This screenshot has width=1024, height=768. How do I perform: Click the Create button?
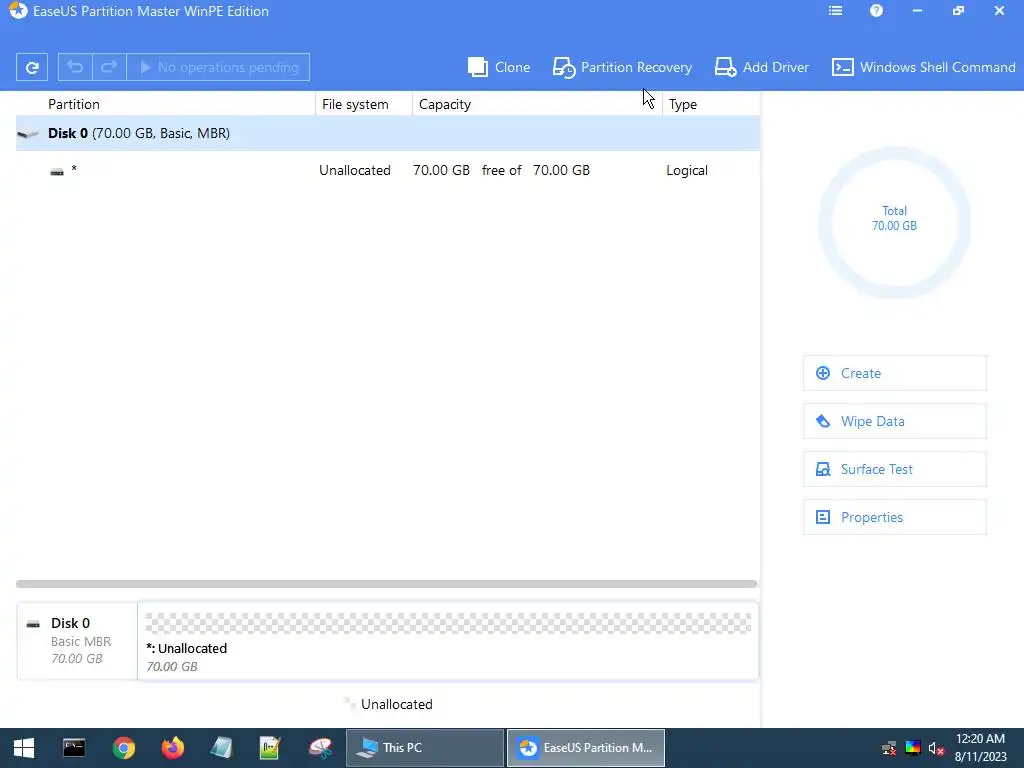pos(895,373)
